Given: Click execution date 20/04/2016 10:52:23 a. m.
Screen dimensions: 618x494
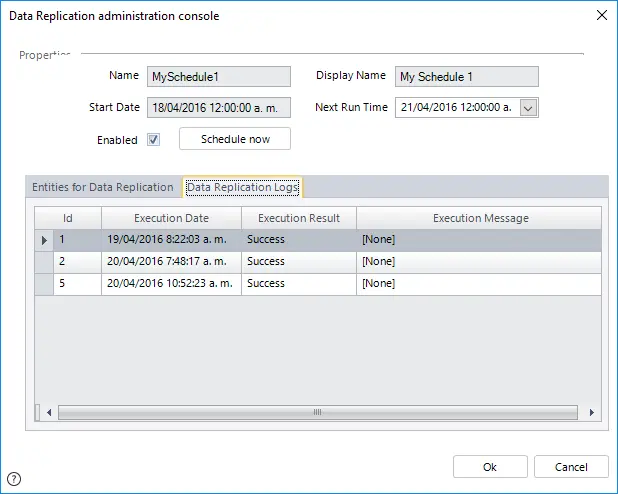Looking at the screenshot, I should point(171,284).
